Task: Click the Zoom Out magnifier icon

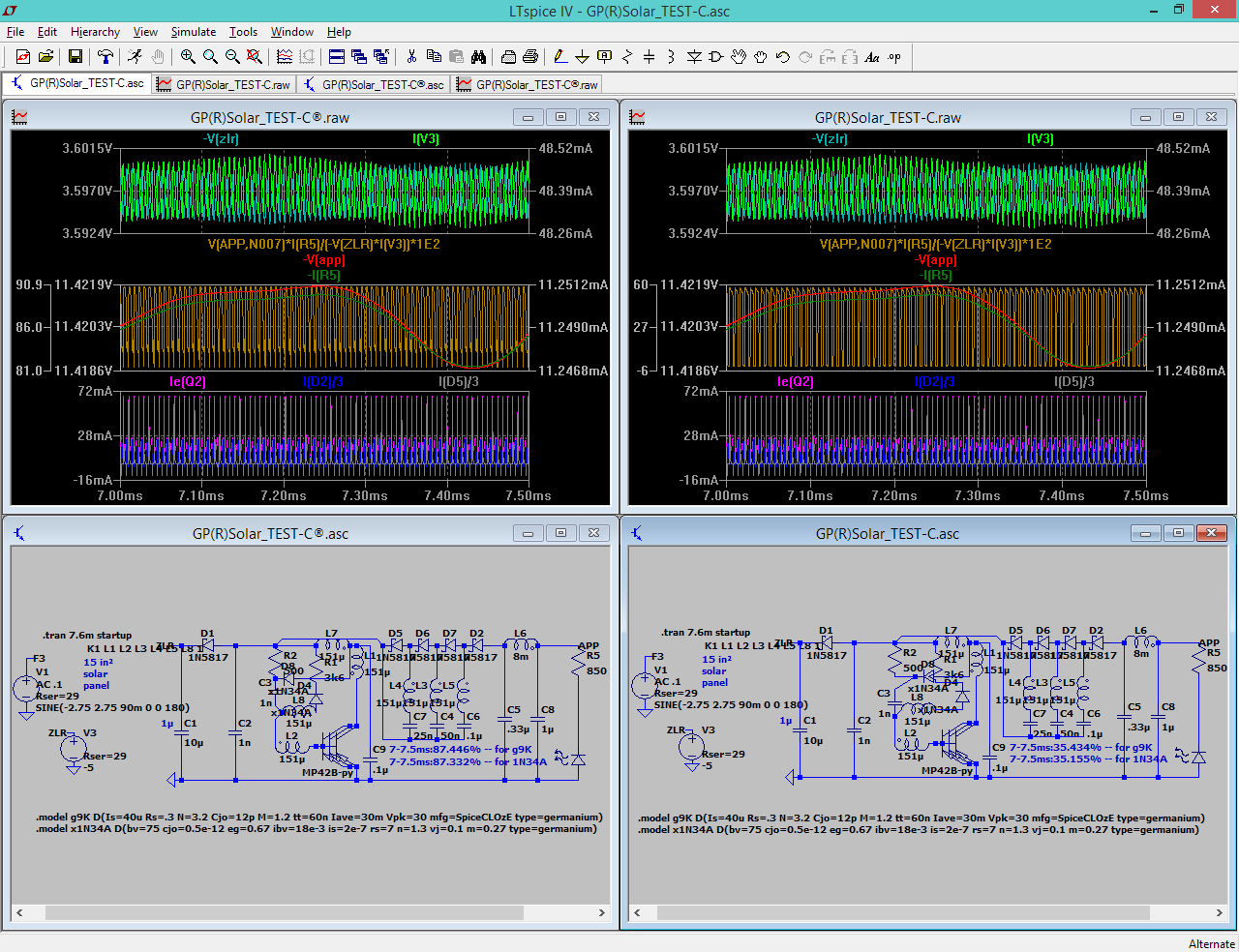Action: pos(232,57)
